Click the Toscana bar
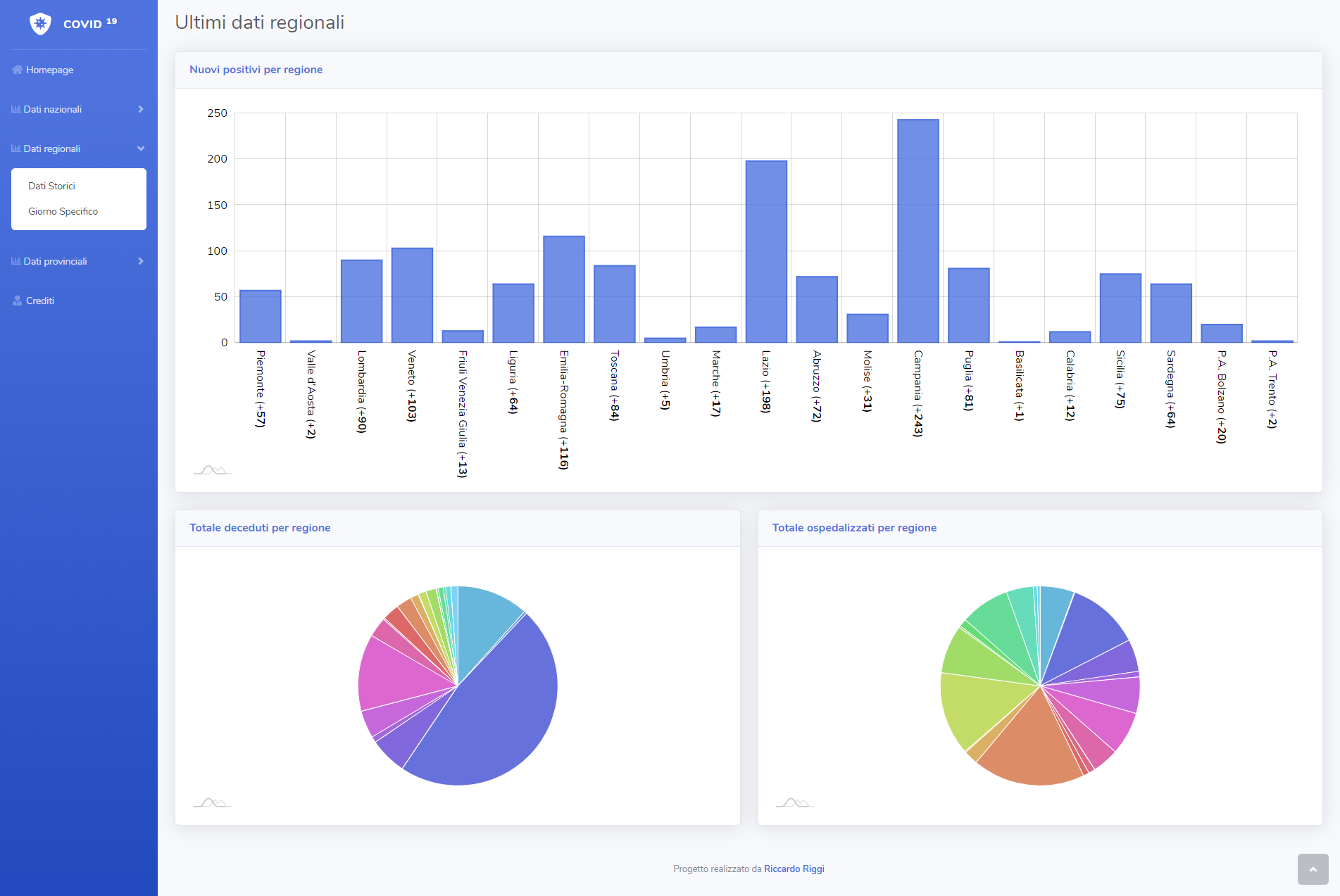1340x896 pixels. [x=614, y=304]
